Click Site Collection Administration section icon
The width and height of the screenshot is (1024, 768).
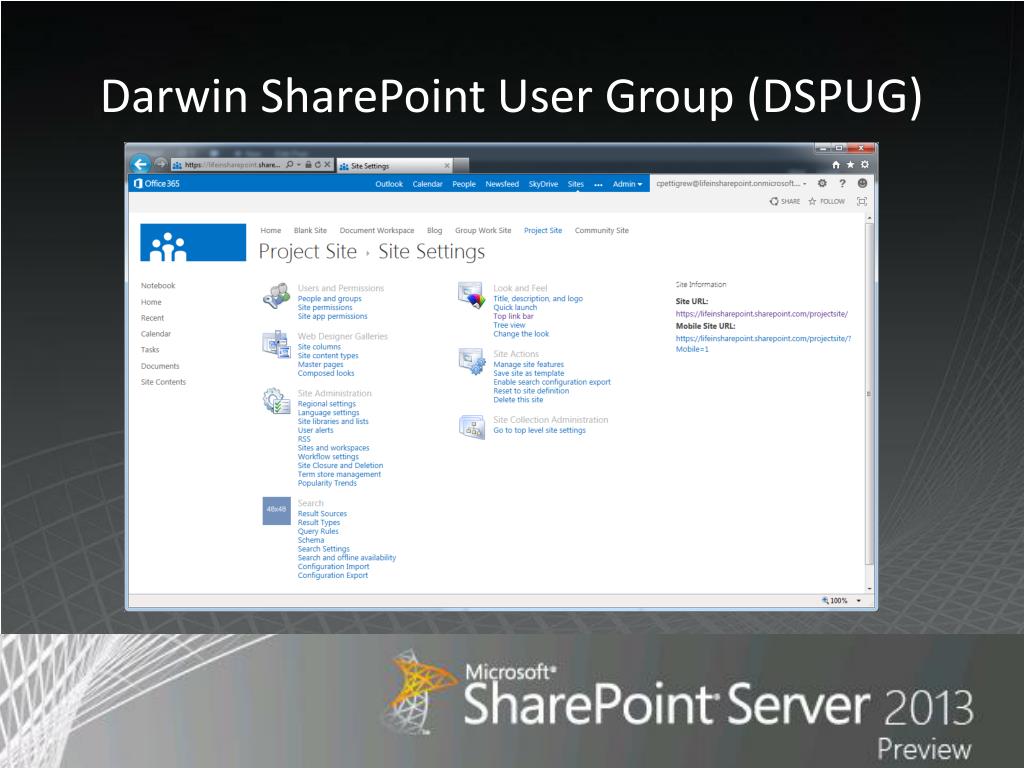point(472,427)
